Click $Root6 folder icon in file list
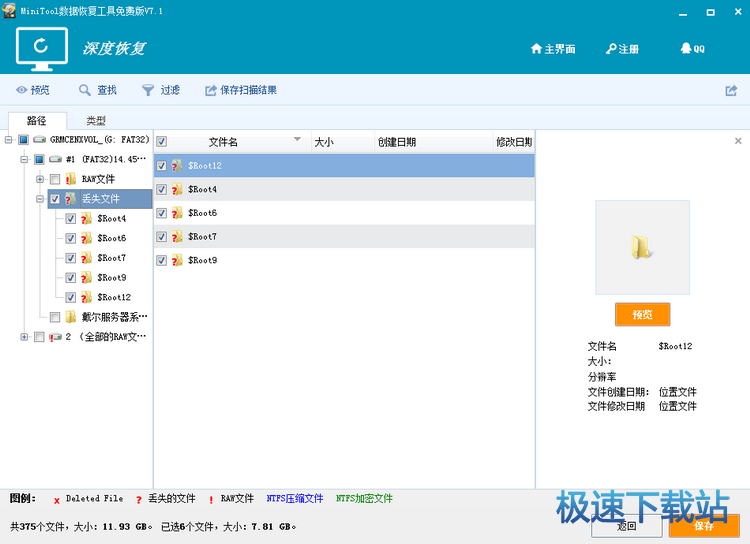 click(x=177, y=213)
